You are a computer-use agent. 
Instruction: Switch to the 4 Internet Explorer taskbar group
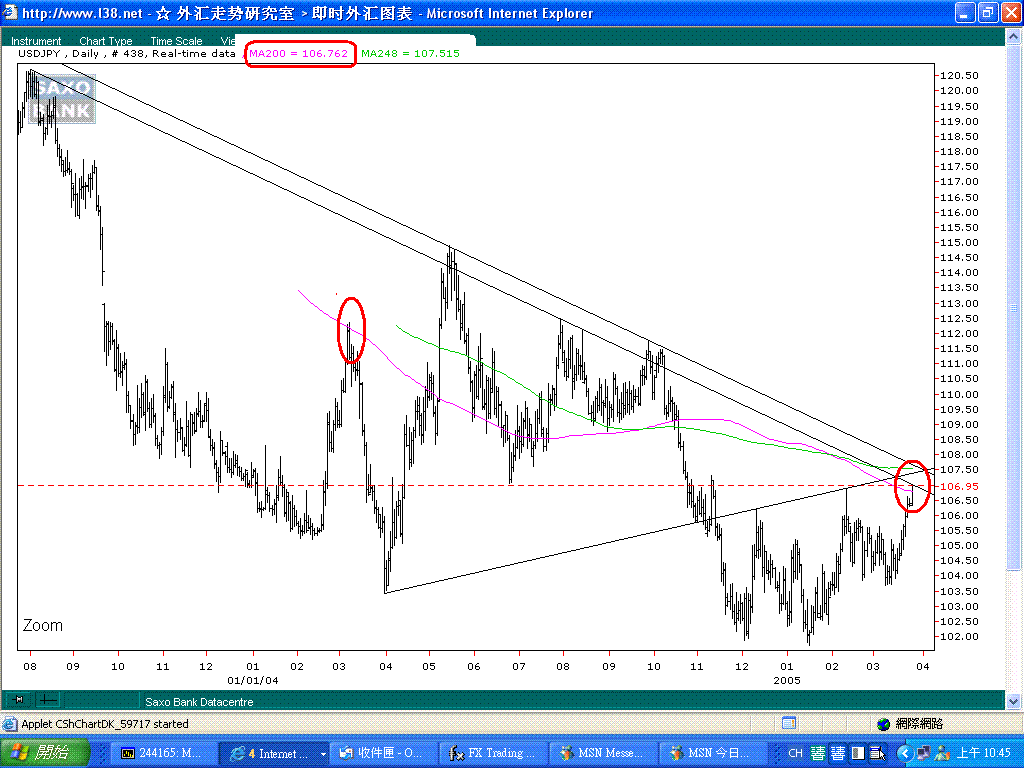pos(273,753)
